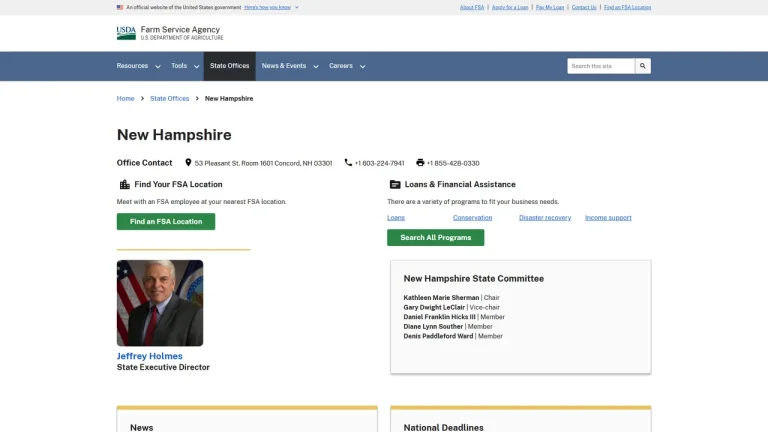Screen dimensions: 768x432
Task: Click Denis Paddleford Ward entry
Action: click(x=453, y=336)
